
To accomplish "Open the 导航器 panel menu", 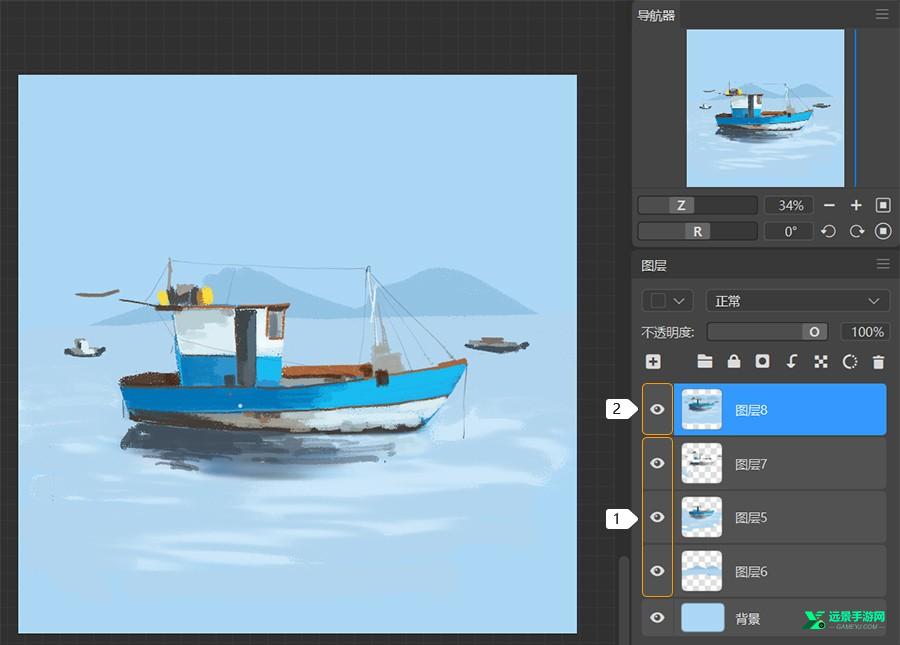I will pos(882,14).
